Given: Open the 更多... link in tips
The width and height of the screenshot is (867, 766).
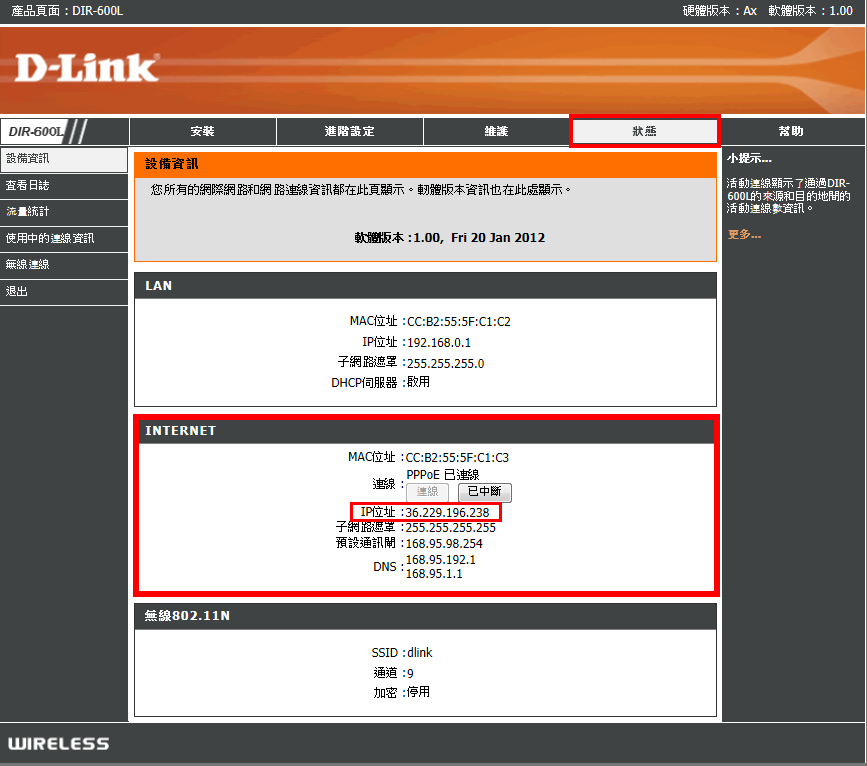Looking at the screenshot, I should [x=744, y=235].
